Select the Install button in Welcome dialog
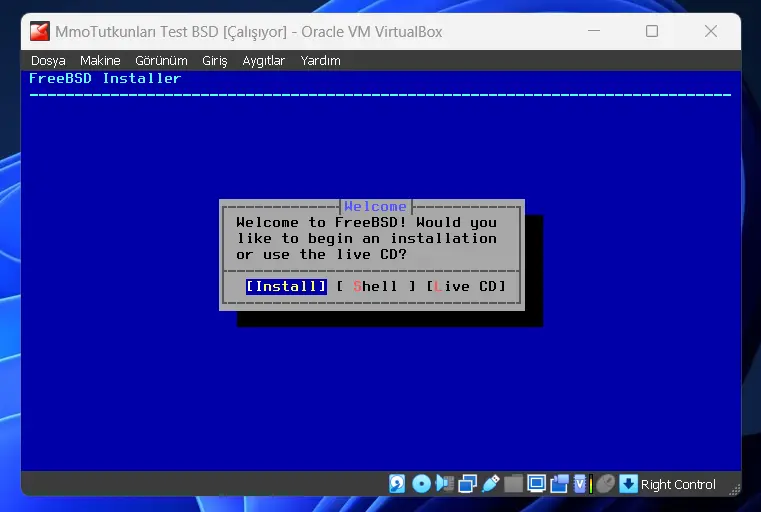The image size is (761, 512). [x=286, y=286]
